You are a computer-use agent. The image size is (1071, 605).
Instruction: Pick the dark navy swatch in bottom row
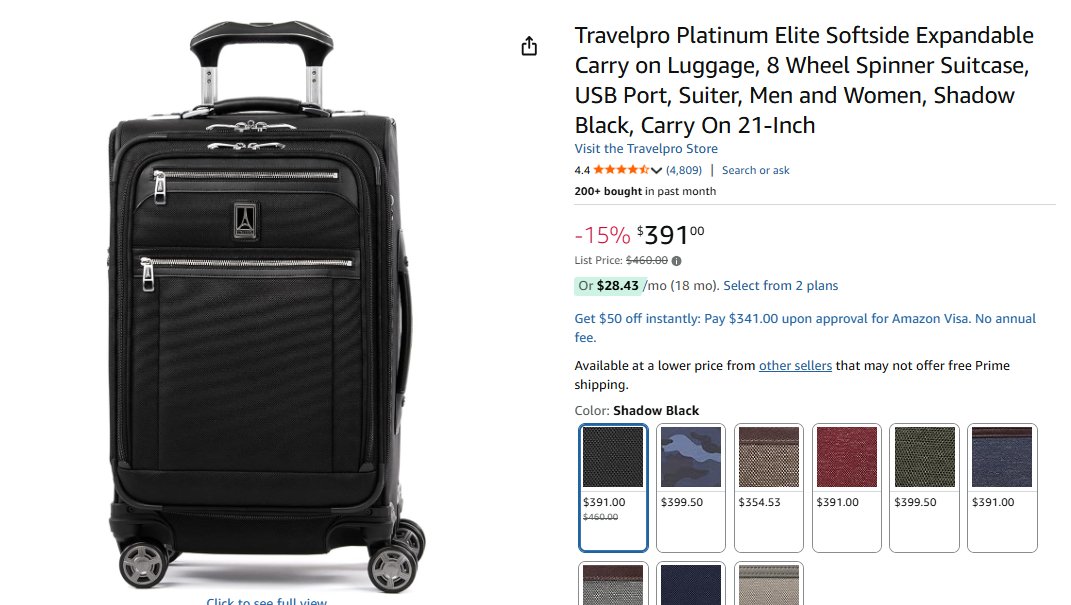tap(691, 584)
